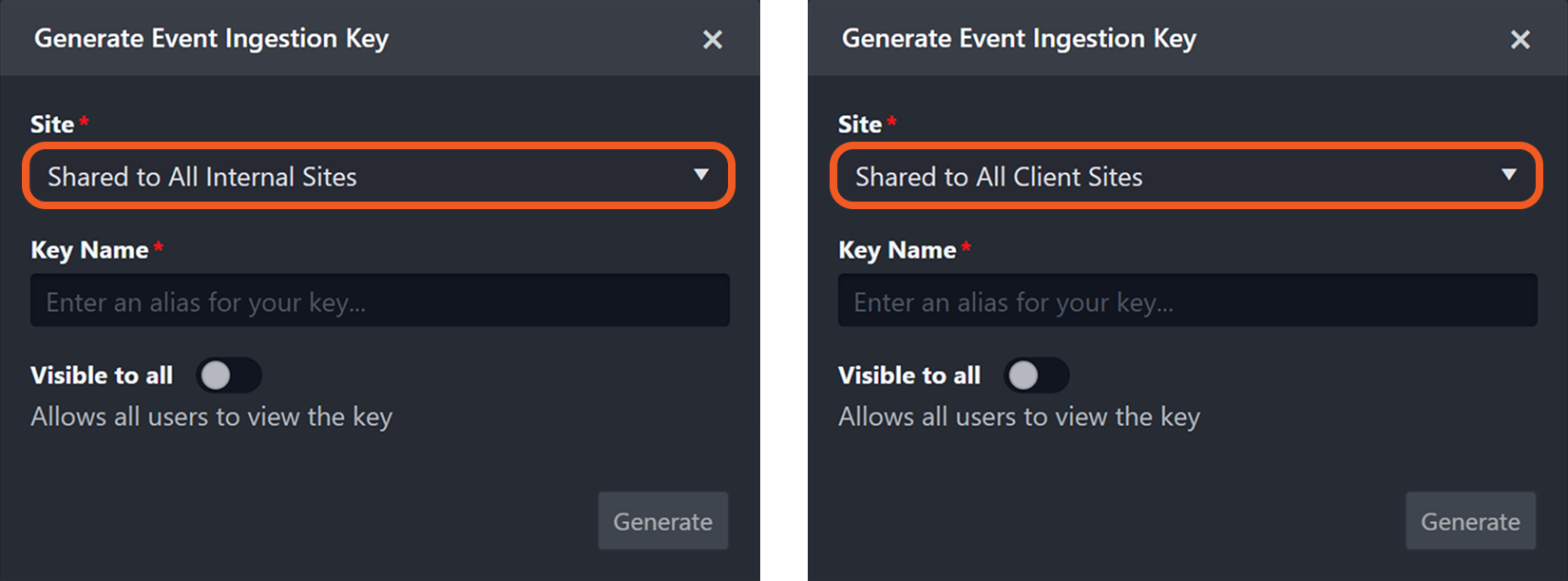Image resolution: width=1568 pixels, height=581 pixels.
Task: Open the Shared to All Internal Sites dropdown
Action: coord(378,176)
